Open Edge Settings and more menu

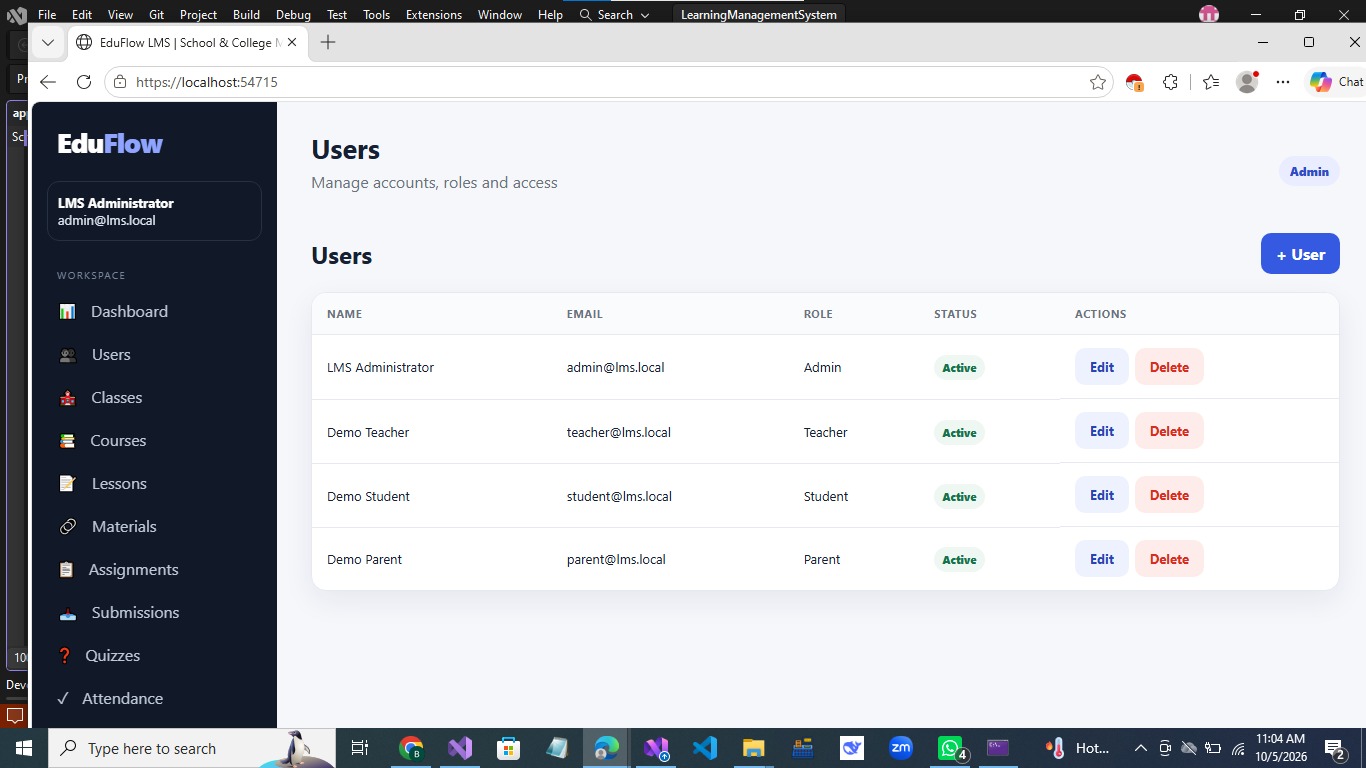[1283, 82]
